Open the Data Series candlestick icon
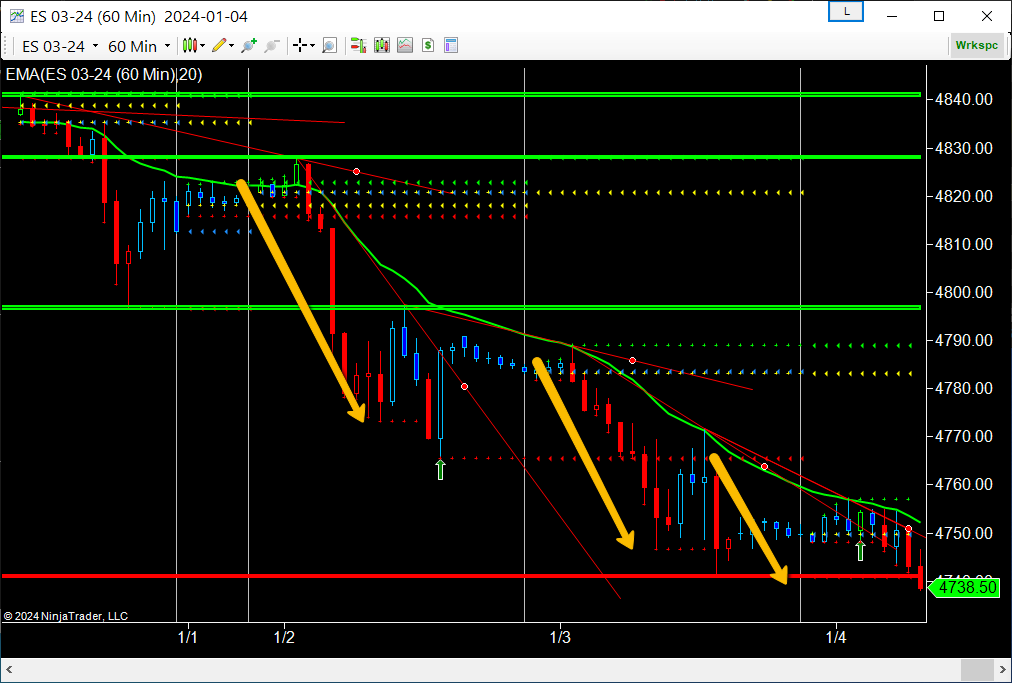This screenshot has height=683, width=1012. (x=381, y=45)
